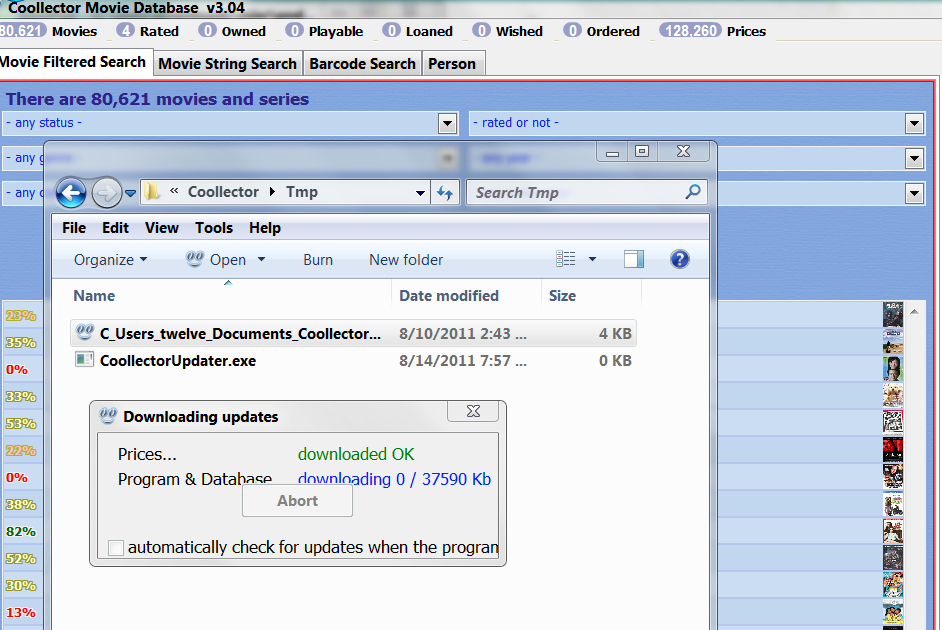Expand the view options dropdown arrow

[592, 259]
